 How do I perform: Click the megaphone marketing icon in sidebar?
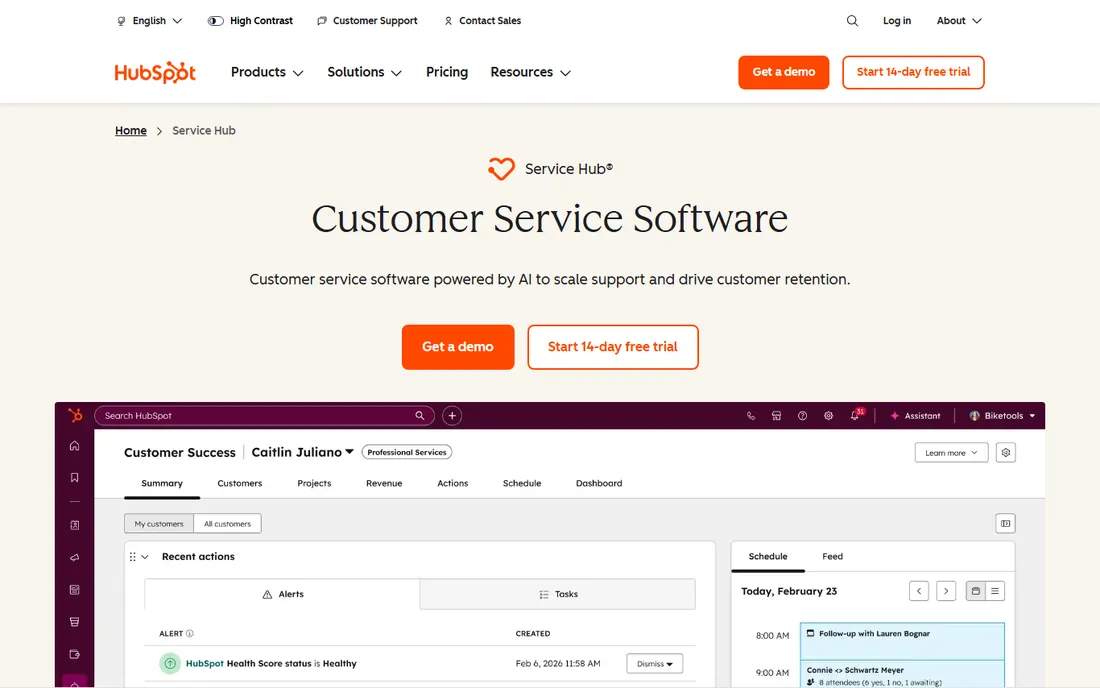(x=74, y=558)
